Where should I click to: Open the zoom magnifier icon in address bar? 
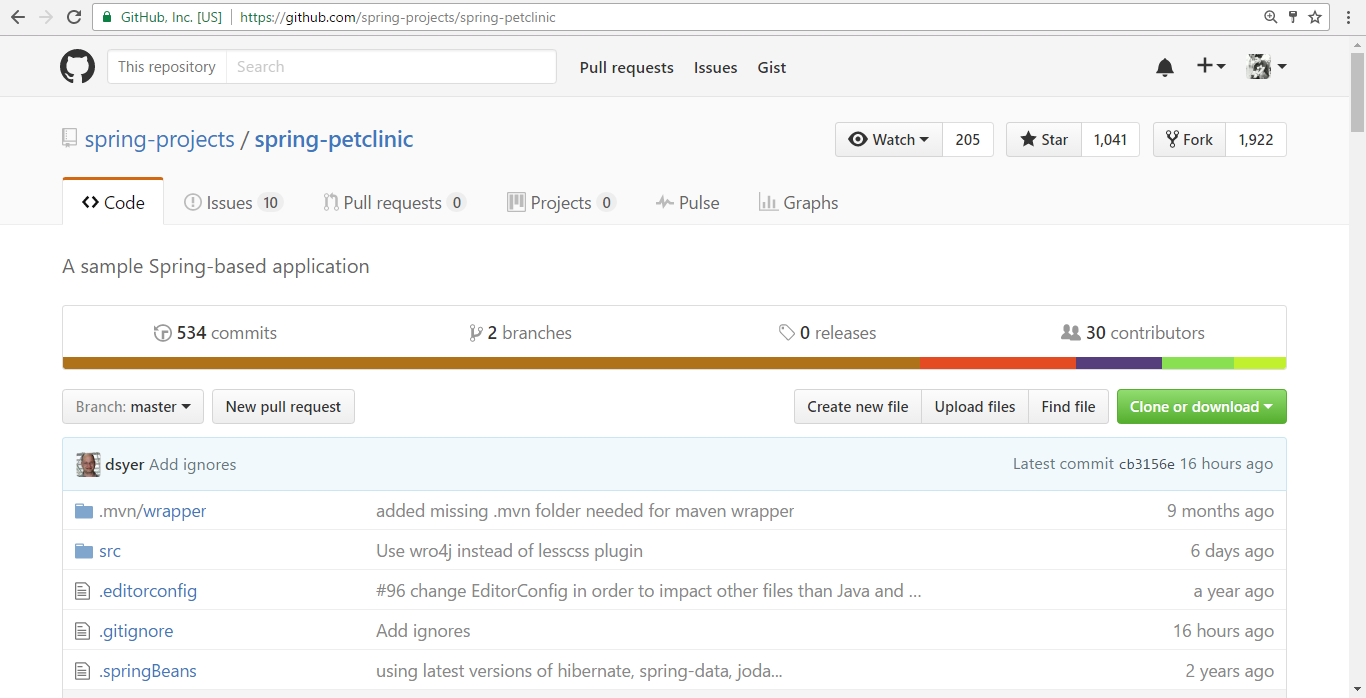pos(1271,17)
